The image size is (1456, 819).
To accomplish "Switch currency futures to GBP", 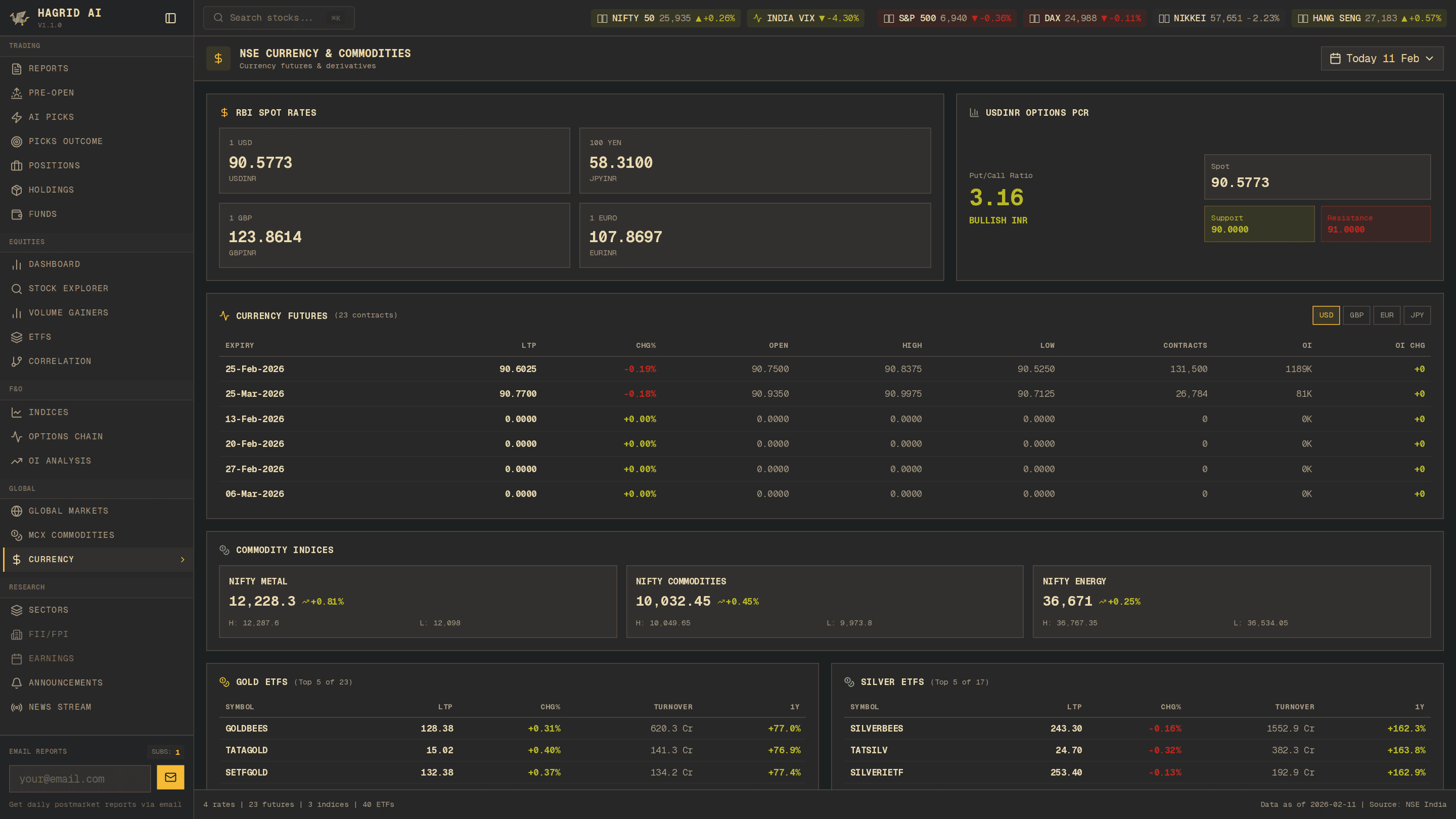I will pos(1356,315).
